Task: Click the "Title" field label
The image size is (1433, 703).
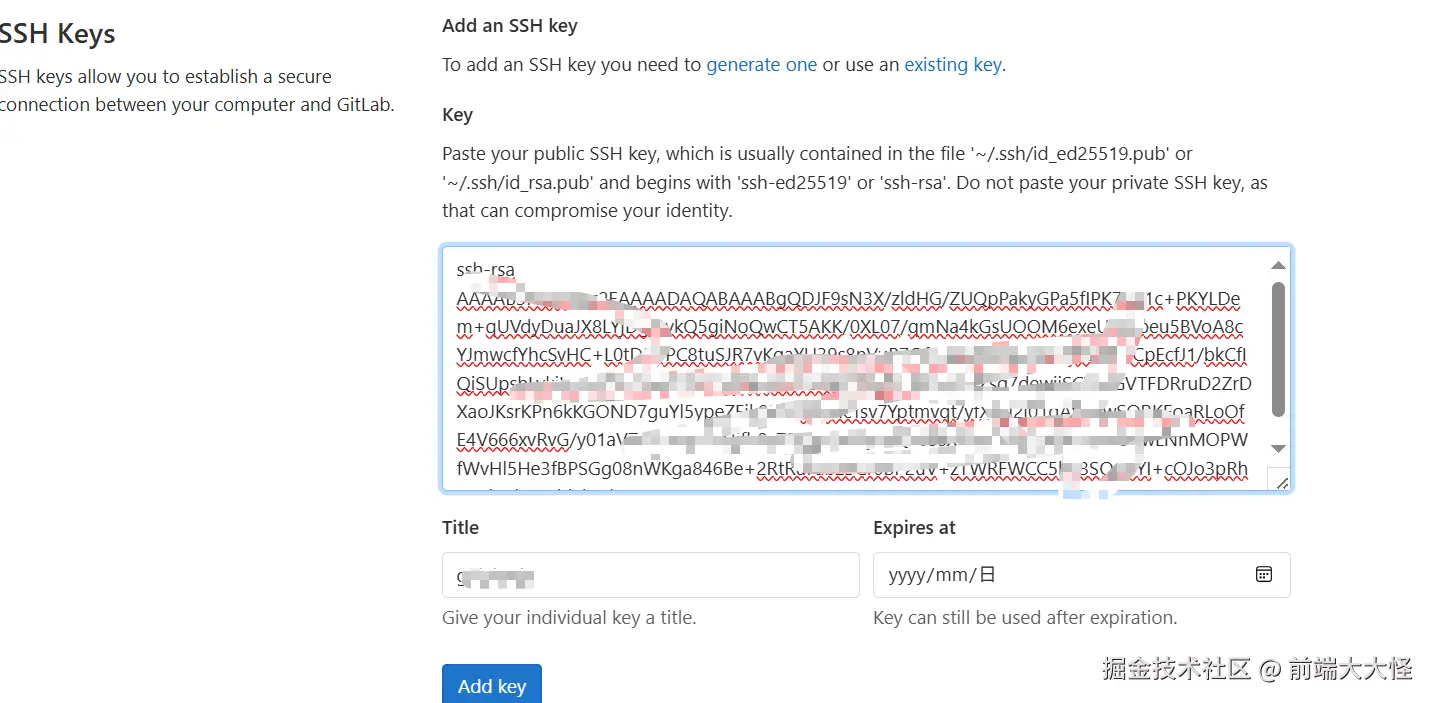Action: (x=460, y=528)
